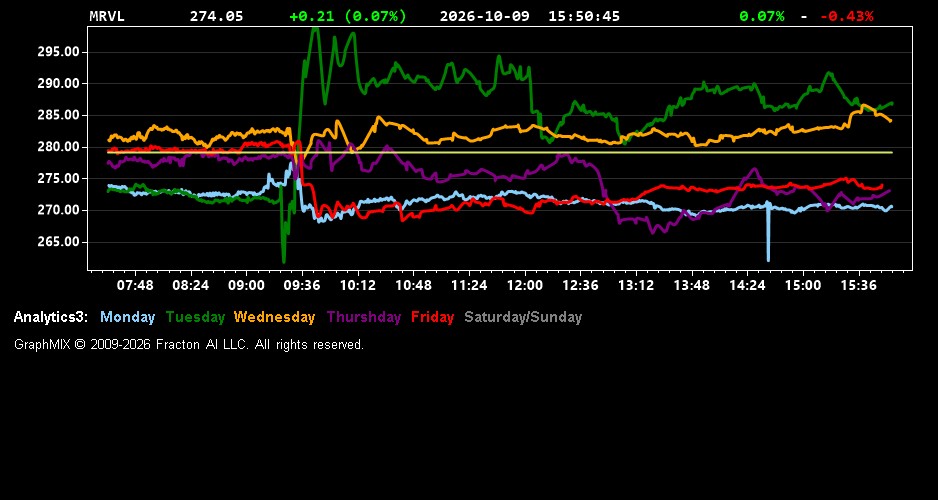Screen dimensions: 938x500
Task: Click the 08:24 time axis label
Action: pyautogui.click(x=191, y=285)
